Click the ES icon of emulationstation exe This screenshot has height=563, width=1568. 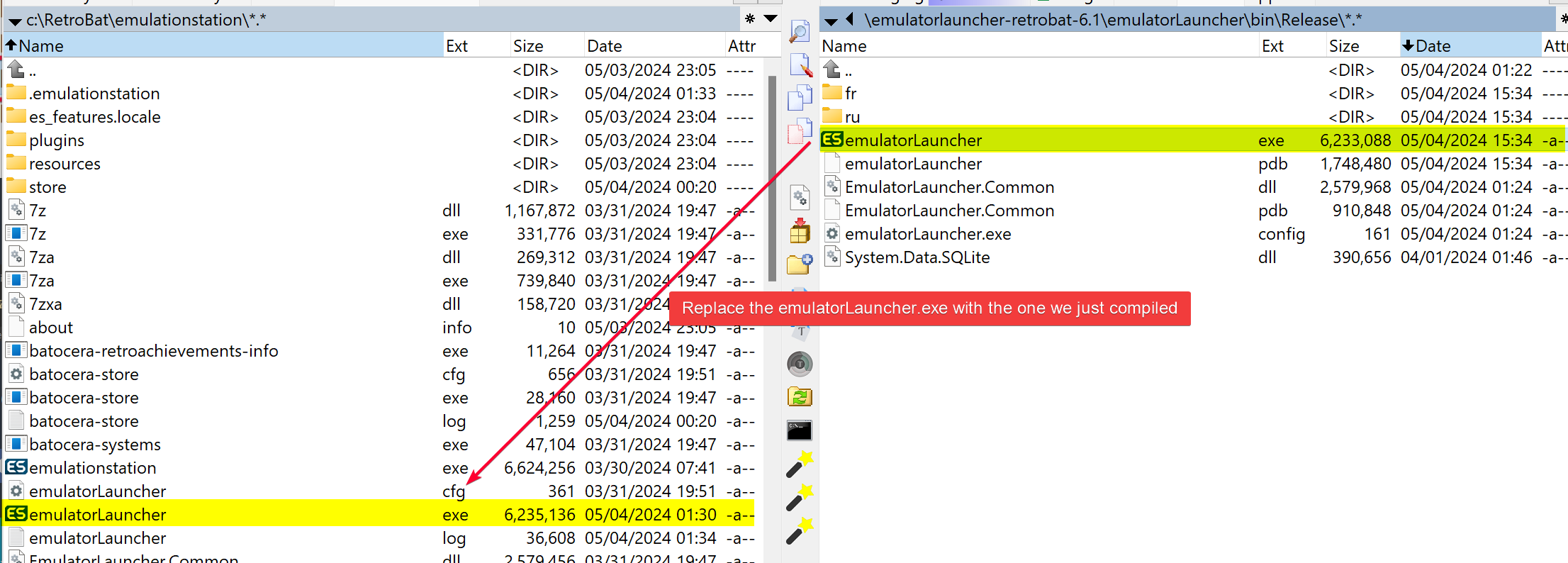pyautogui.click(x=16, y=467)
